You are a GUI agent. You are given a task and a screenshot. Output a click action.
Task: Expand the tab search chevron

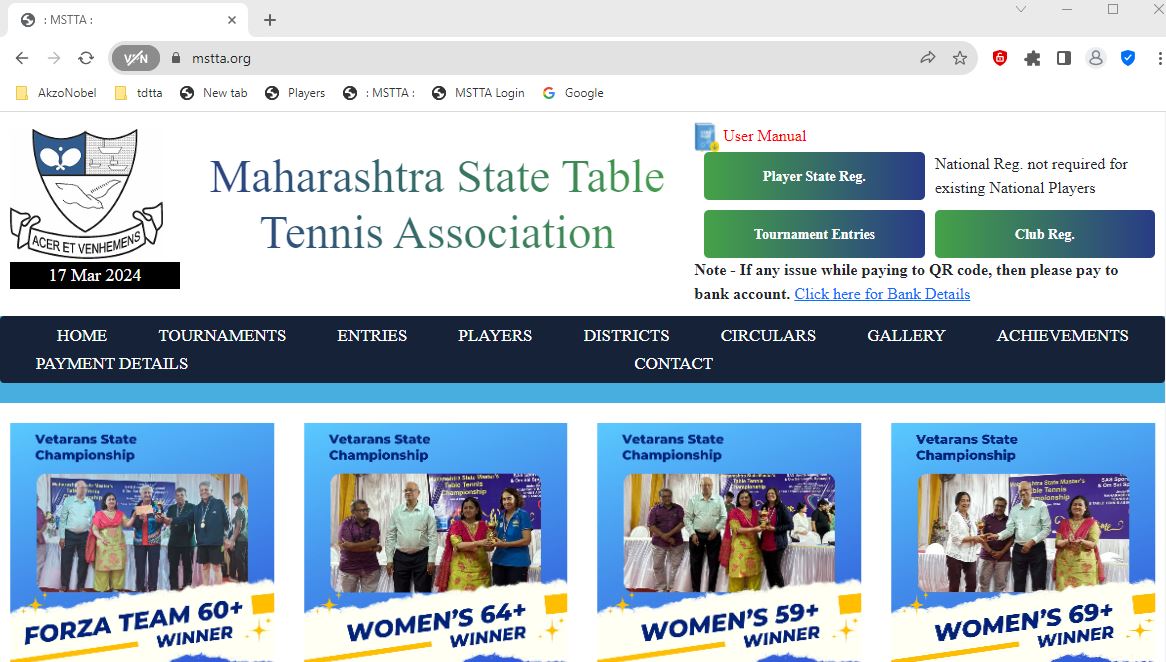coord(1021,9)
